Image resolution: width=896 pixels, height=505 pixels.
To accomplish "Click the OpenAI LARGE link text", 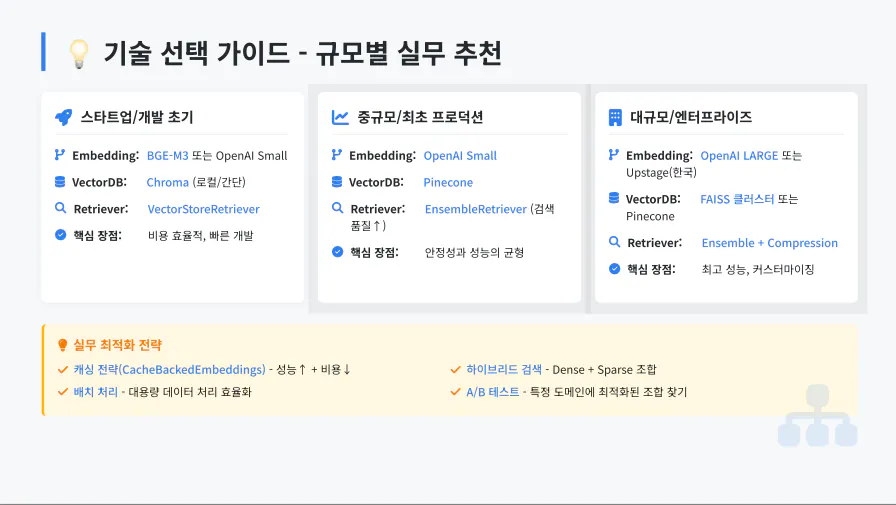I will [x=739, y=155].
